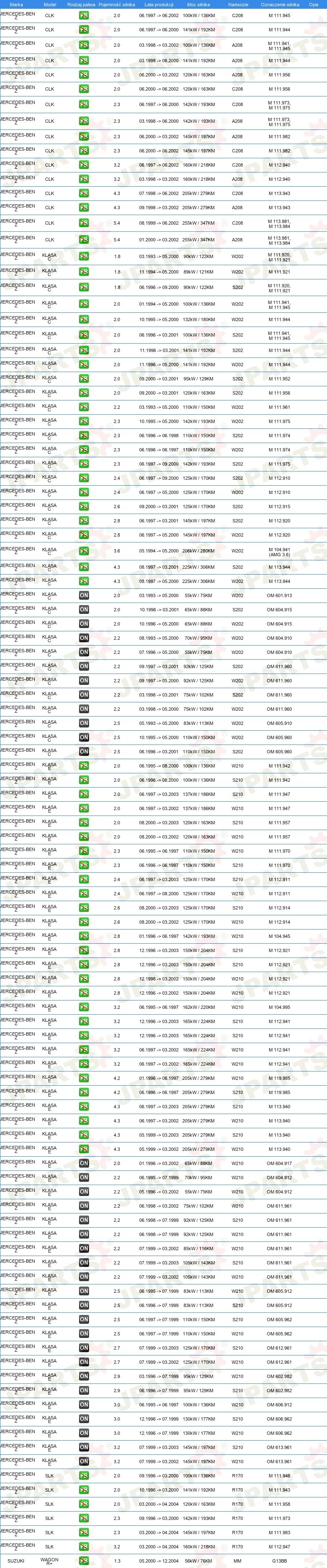The width and height of the screenshot is (327, 1568).
Task: Select the 'M 112.947' engine code cell
Action: click(x=279, y=1547)
